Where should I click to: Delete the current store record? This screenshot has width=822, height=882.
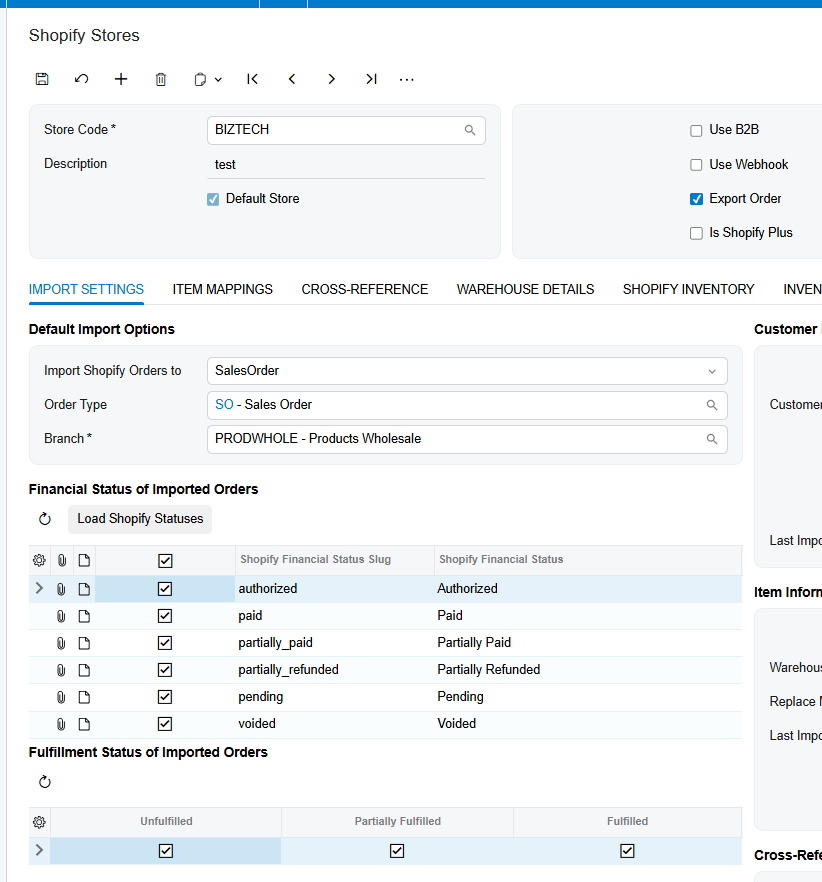(161, 79)
